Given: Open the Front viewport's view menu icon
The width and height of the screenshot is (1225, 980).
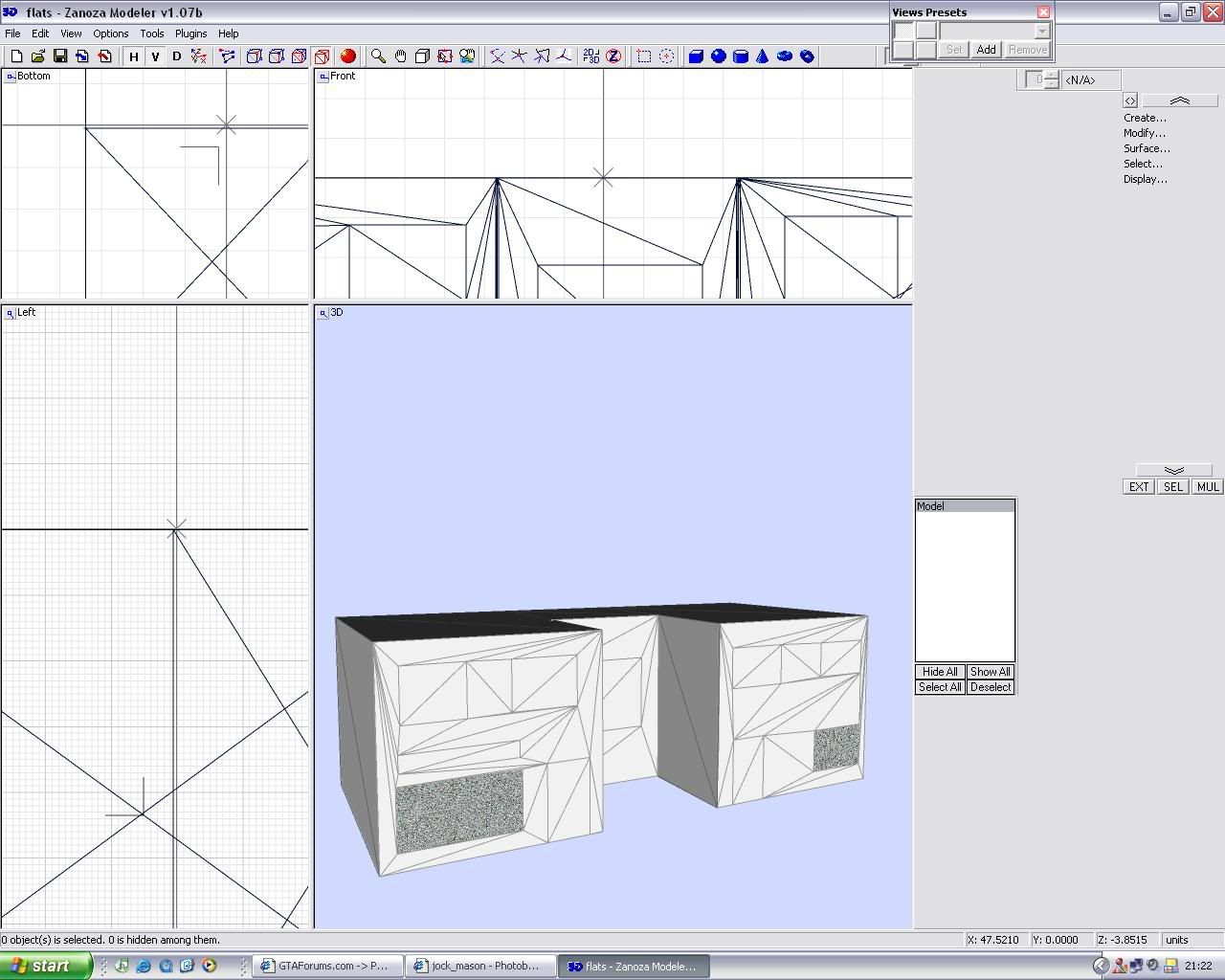Looking at the screenshot, I should click(x=323, y=77).
